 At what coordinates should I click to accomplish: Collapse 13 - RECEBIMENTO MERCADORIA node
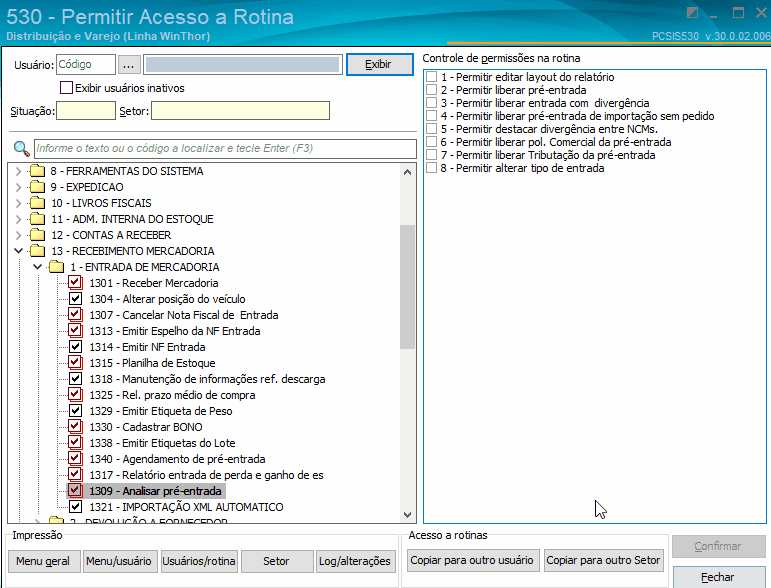(19, 251)
